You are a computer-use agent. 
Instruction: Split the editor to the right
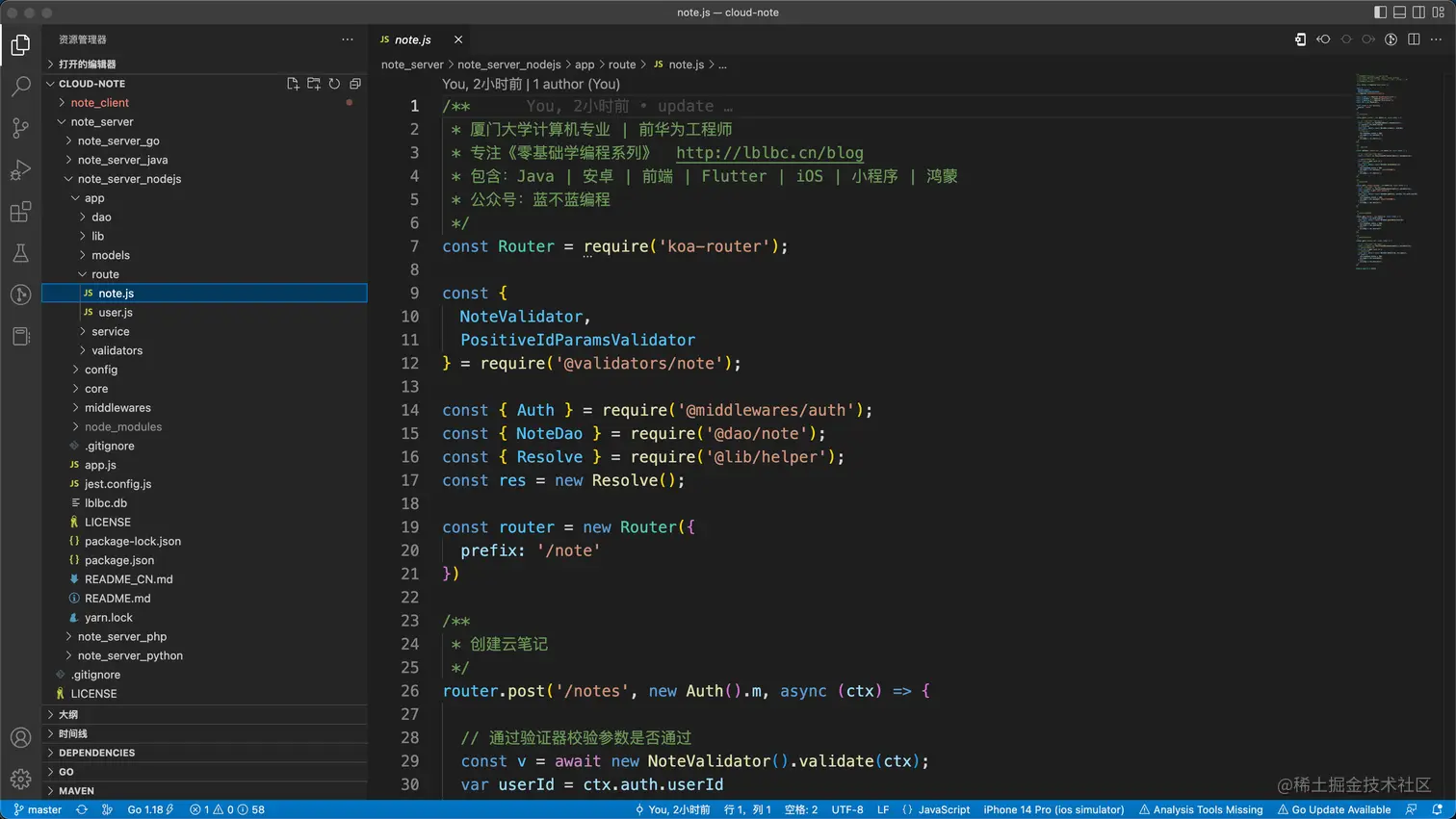click(x=1414, y=39)
